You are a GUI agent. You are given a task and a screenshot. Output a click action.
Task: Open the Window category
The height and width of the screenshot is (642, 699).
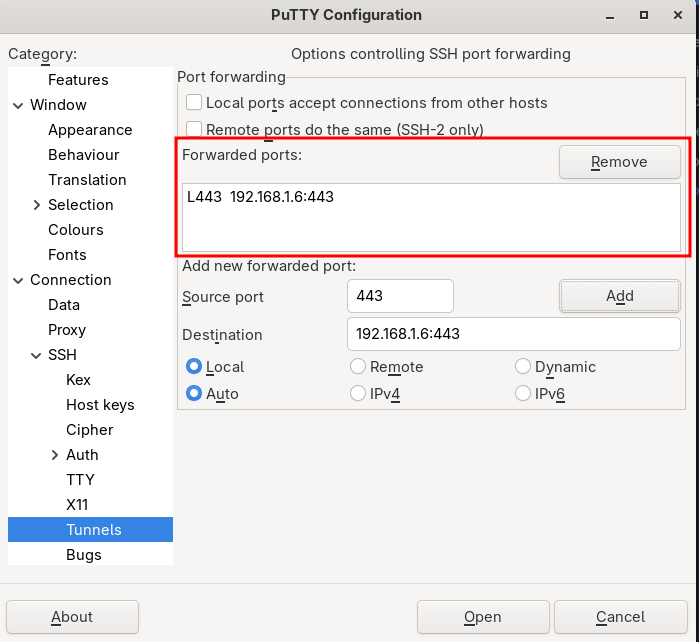pyautogui.click(x=58, y=105)
